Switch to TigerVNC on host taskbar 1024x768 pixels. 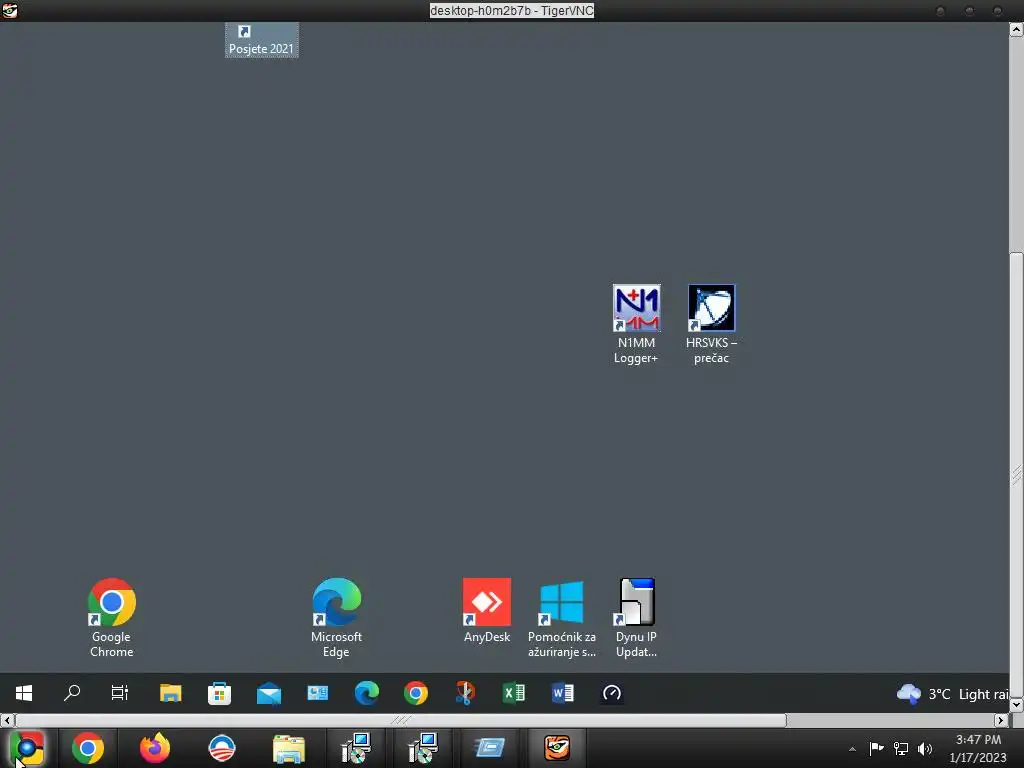tap(557, 748)
